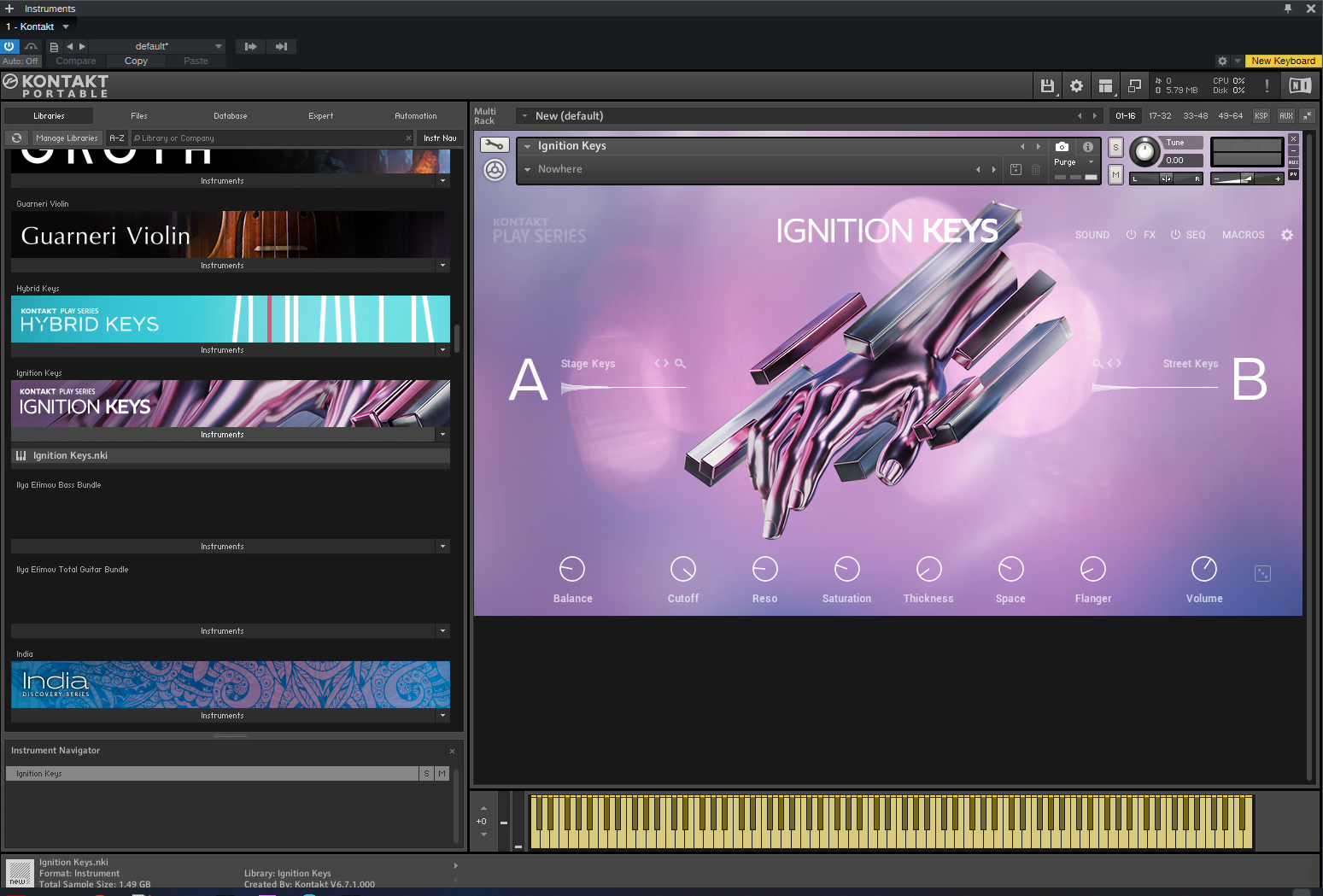
Task: Click the minimized view window icon
Action: pos(1134,85)
